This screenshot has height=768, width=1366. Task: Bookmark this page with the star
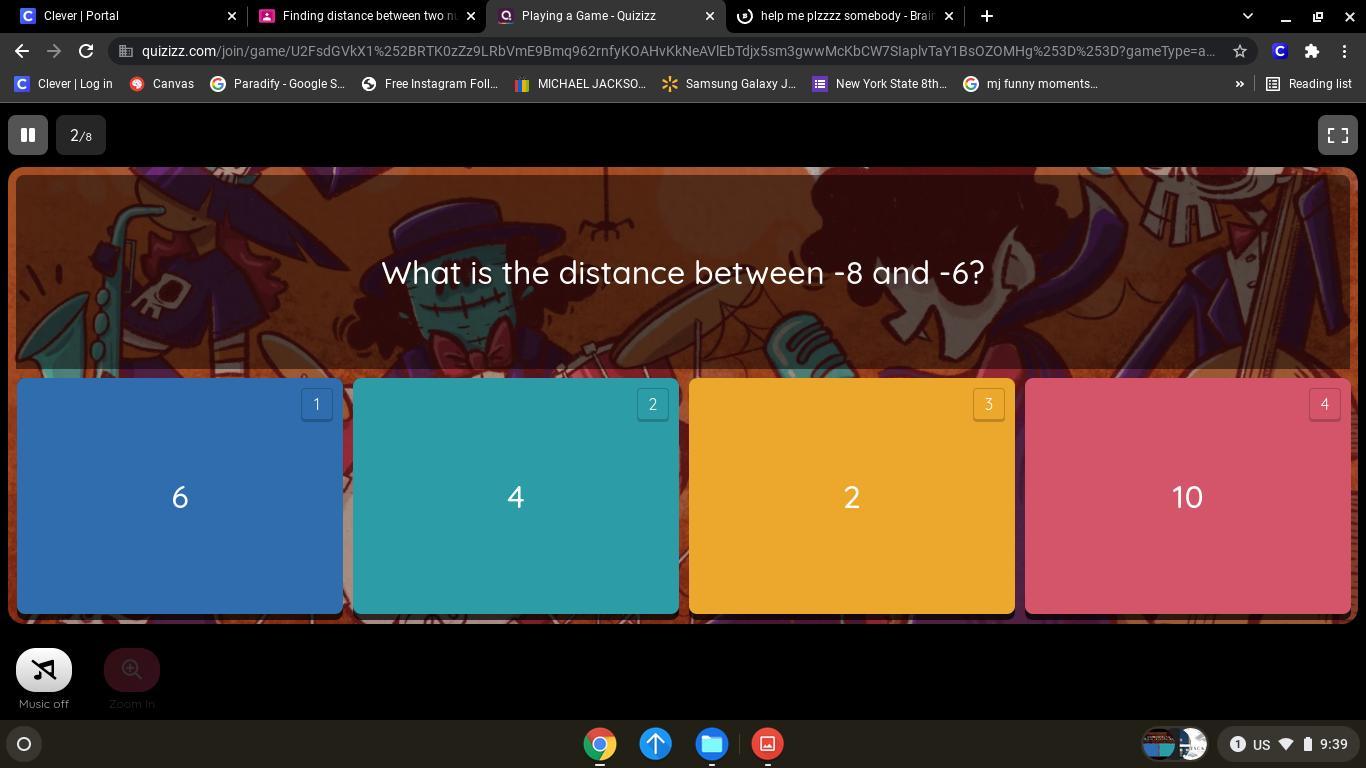(x=1240, y=51)
